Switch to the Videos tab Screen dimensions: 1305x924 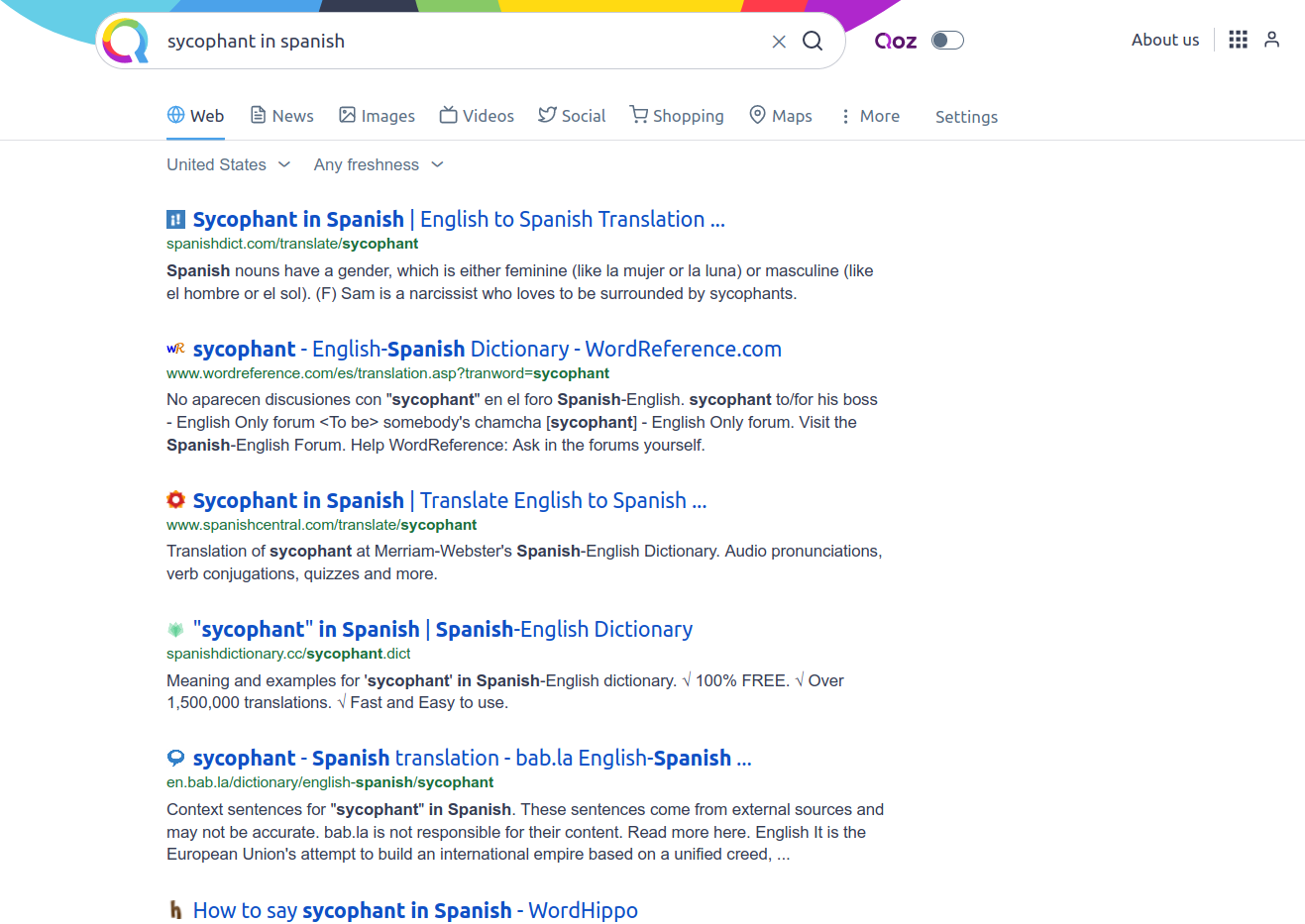[477, 116]
